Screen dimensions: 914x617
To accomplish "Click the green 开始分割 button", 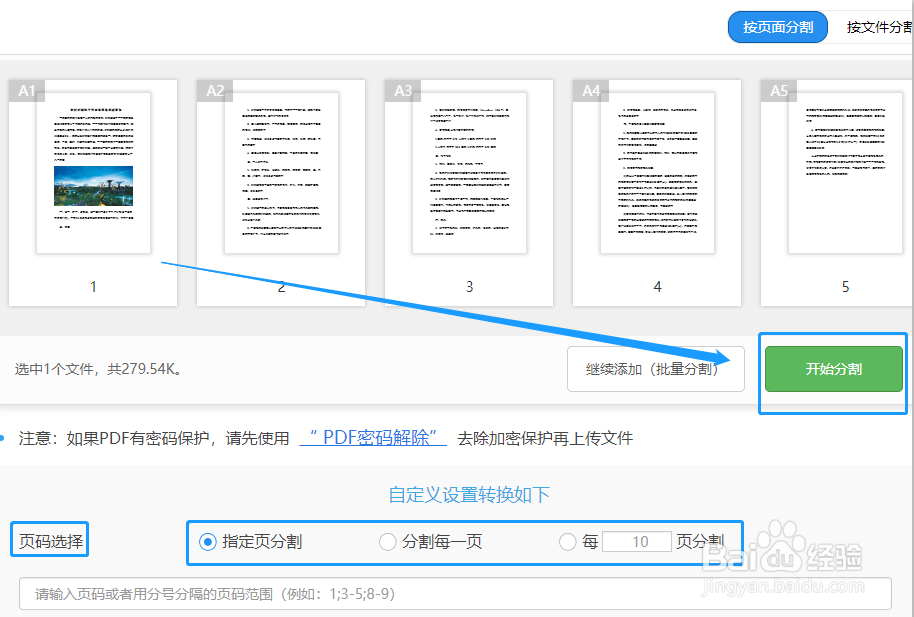I will [x=833, y=368].
